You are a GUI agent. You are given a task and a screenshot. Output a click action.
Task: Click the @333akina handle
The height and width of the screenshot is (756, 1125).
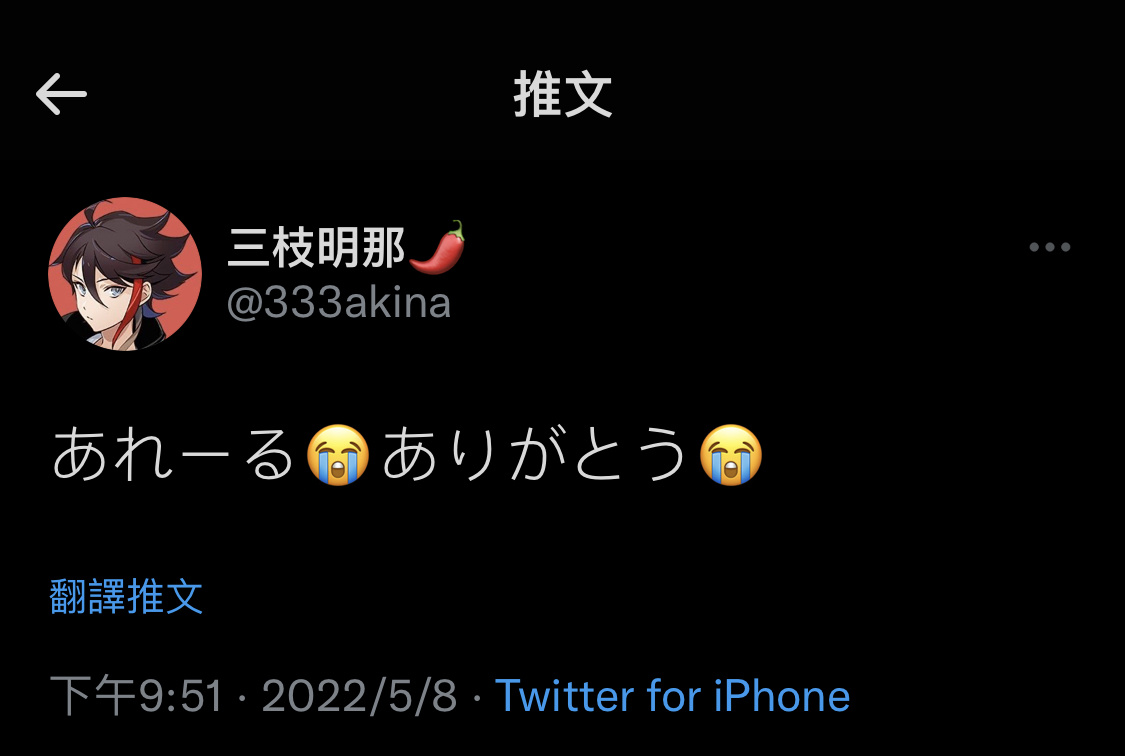click(339, 303)
